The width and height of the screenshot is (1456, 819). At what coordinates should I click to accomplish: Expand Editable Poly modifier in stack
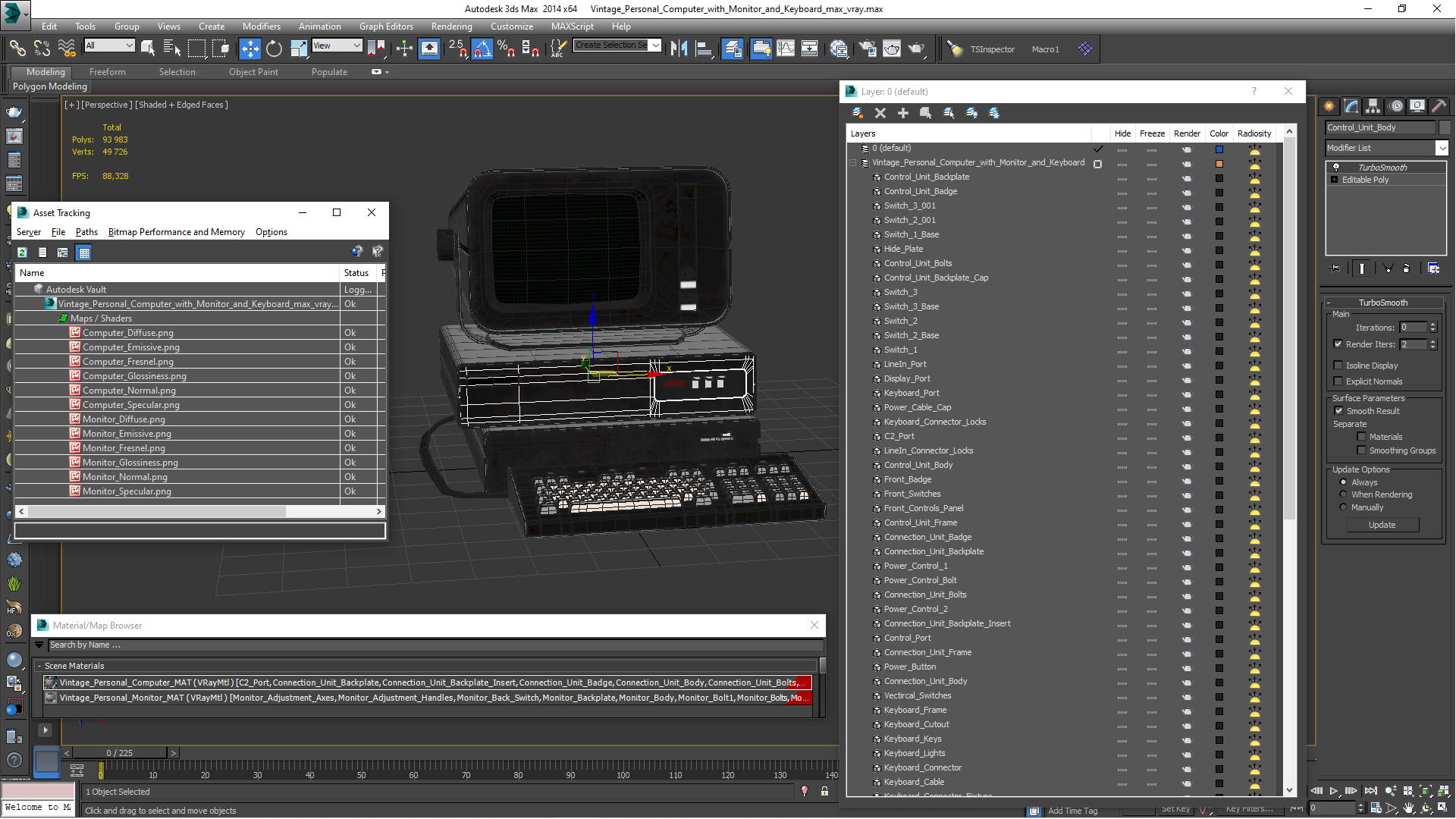(1335, 180)
